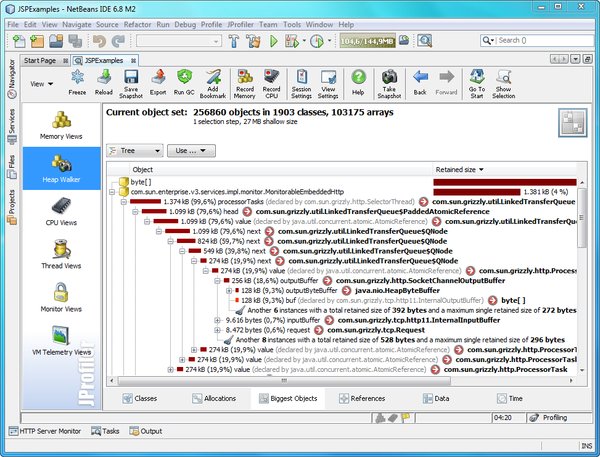Open Memory Views section

pyautogui.click(x=61, y=125)
